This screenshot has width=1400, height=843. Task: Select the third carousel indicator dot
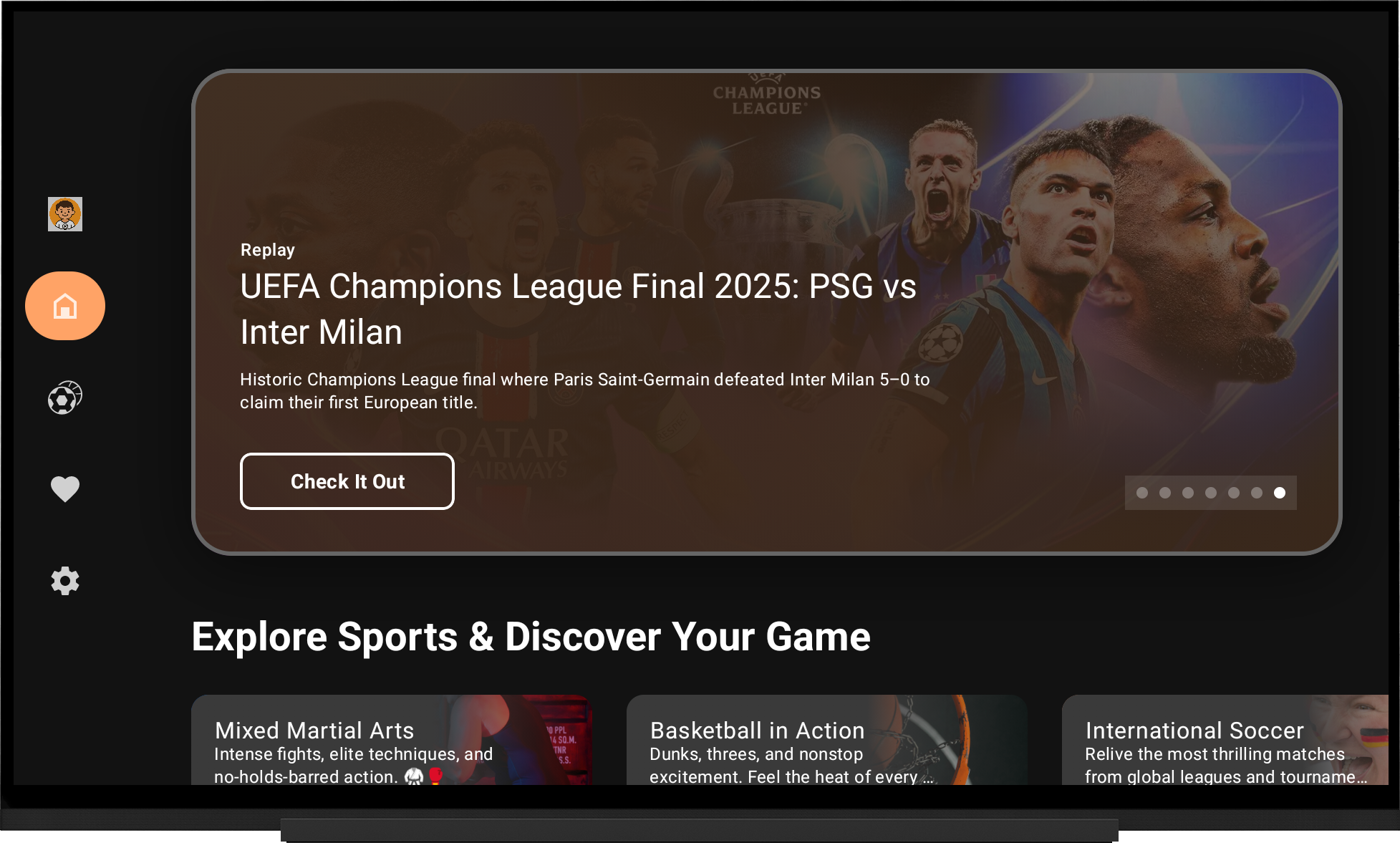coord(1188,493)
